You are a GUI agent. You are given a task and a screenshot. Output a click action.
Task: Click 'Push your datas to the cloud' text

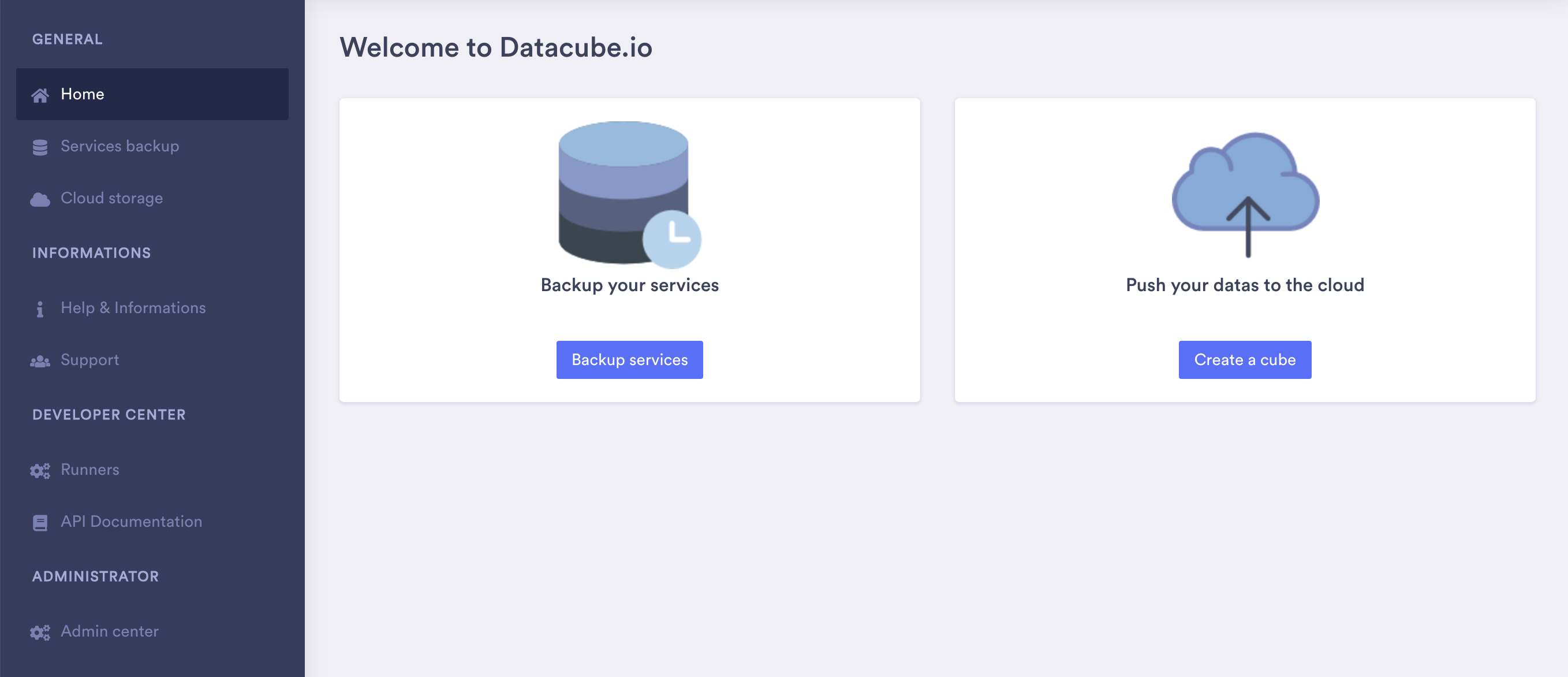(x=1245, y=285)
